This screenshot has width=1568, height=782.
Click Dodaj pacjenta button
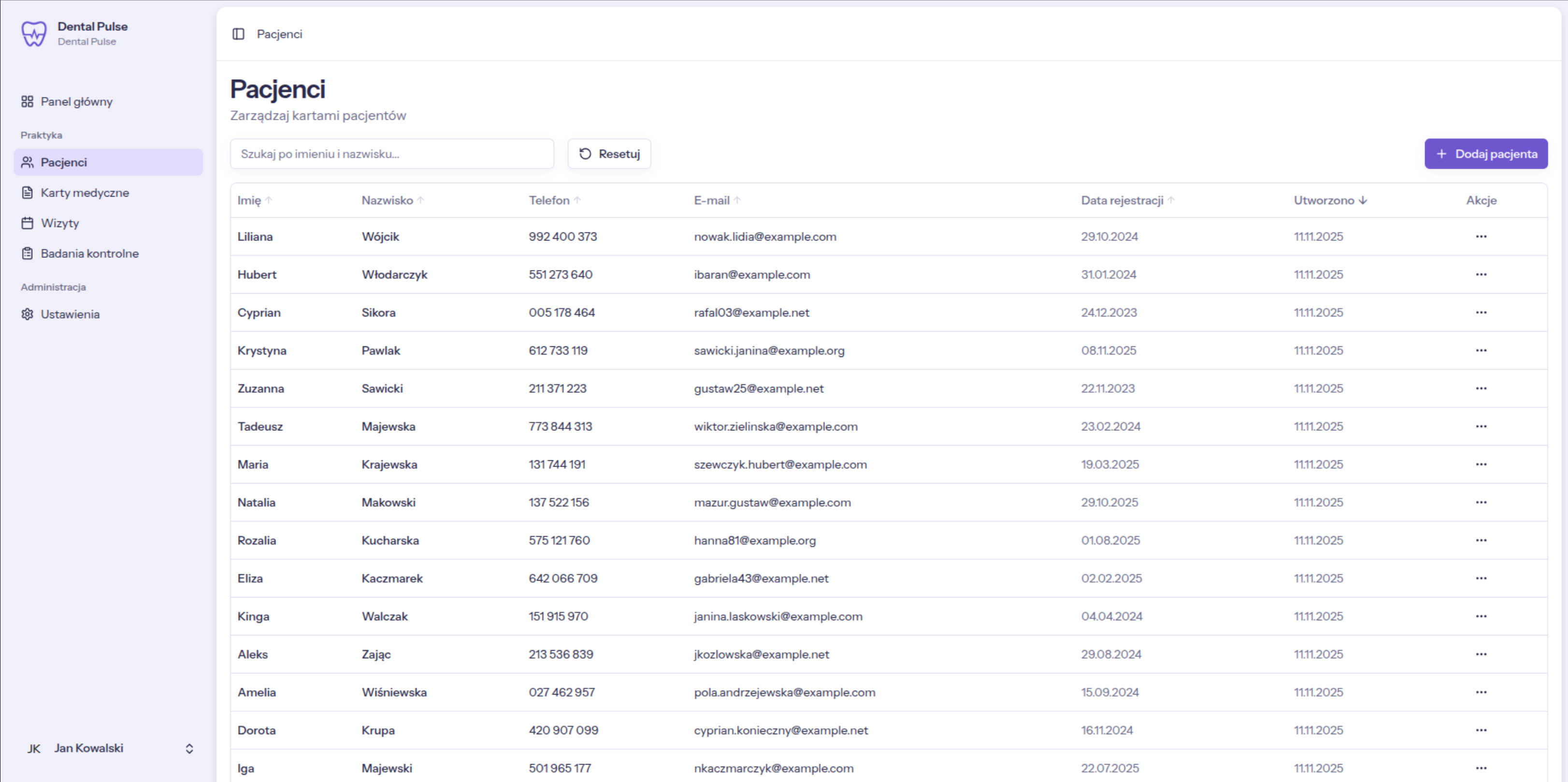1486,154
